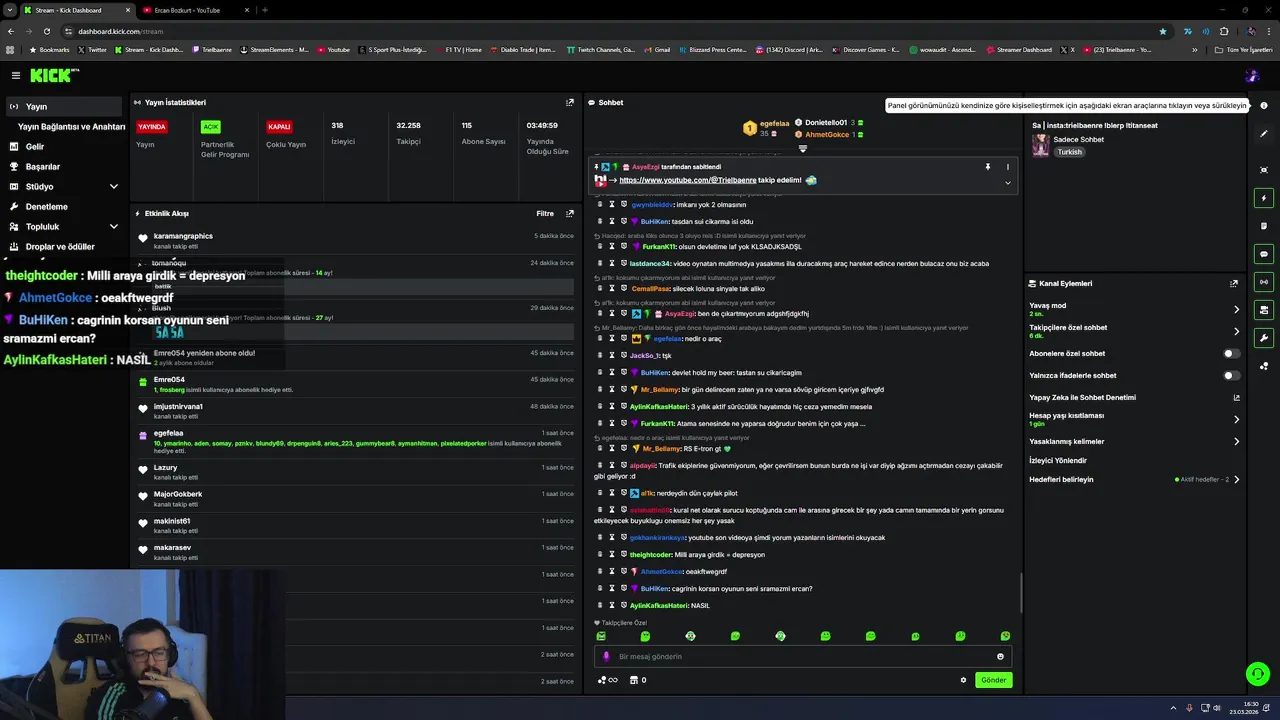Click the info icon in right toolbar
The width and height of the screenshot is (1280, 720).
pyautogui.click(x=1264, y=106)
